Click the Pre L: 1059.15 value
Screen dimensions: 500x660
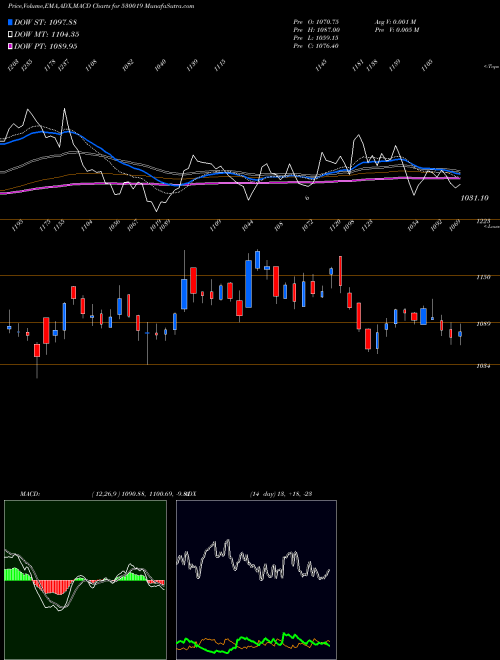point(316,38)
